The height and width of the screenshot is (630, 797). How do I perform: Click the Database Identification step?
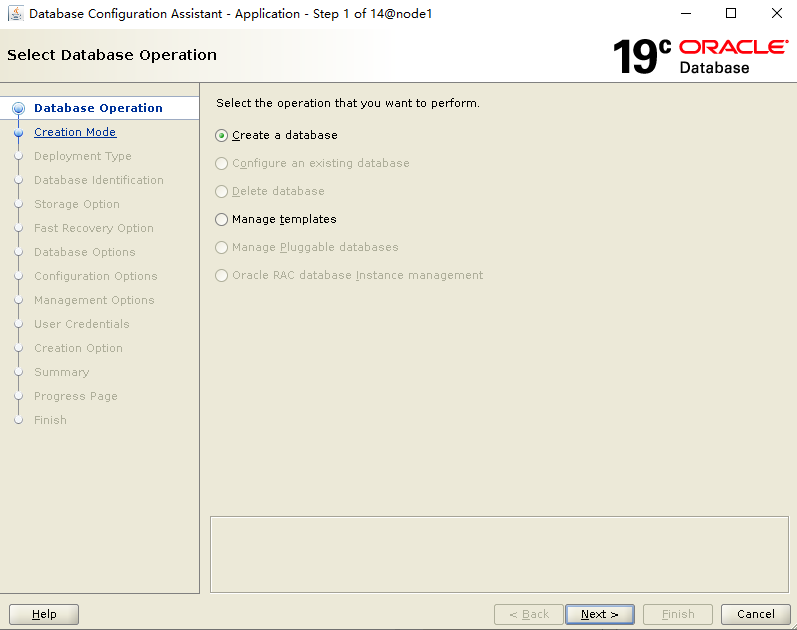99,180
